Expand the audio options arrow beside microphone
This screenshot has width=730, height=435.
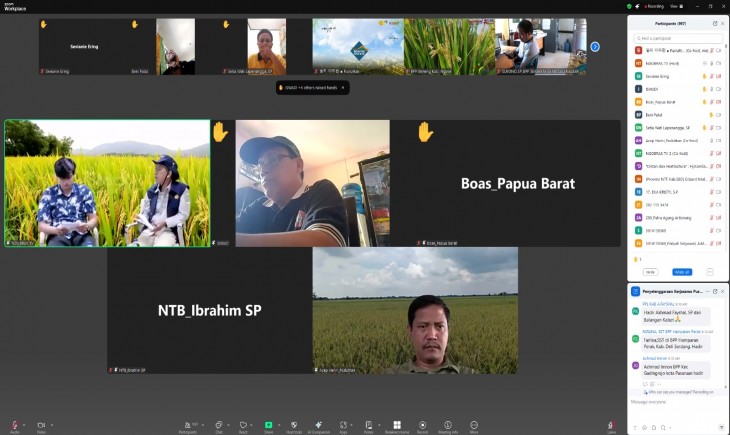point(24,425)
